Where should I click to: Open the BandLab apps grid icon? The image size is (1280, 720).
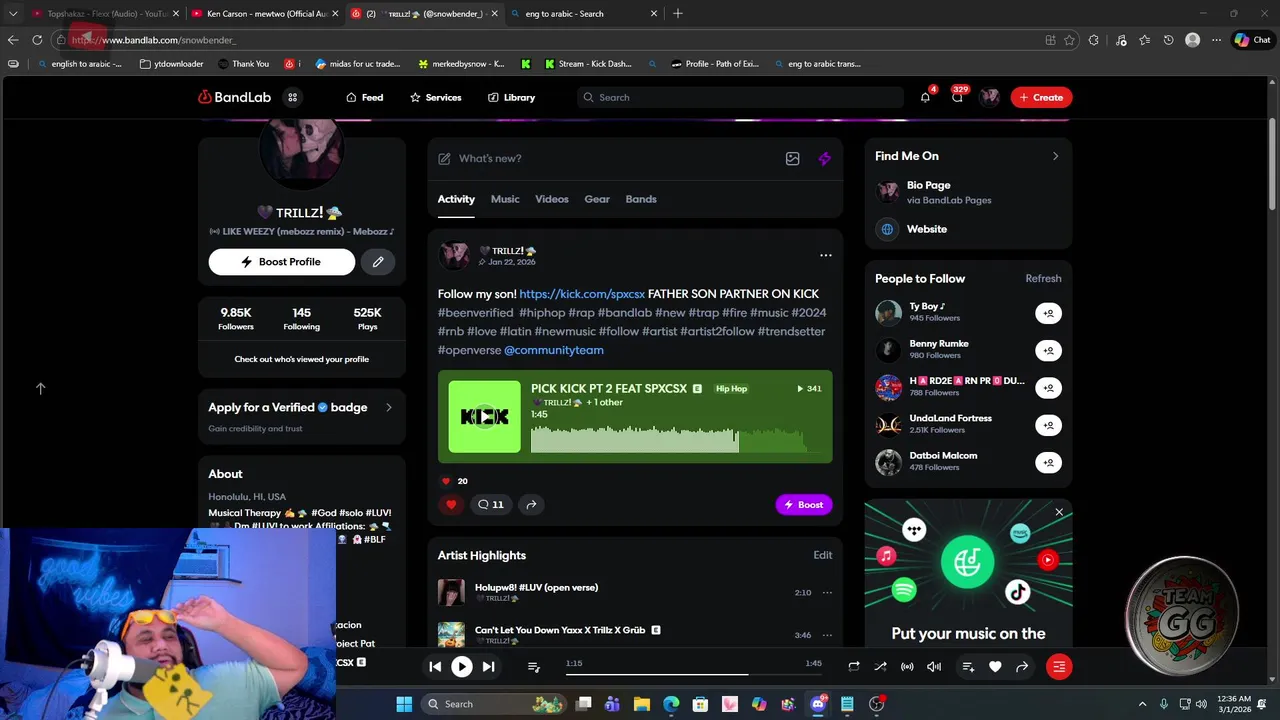pyautogui.click(x=292, y=97)
